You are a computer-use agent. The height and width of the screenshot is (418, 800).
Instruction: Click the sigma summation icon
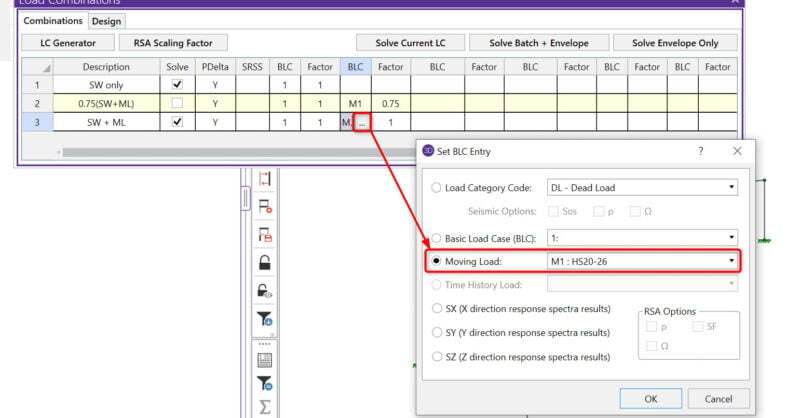266,407
